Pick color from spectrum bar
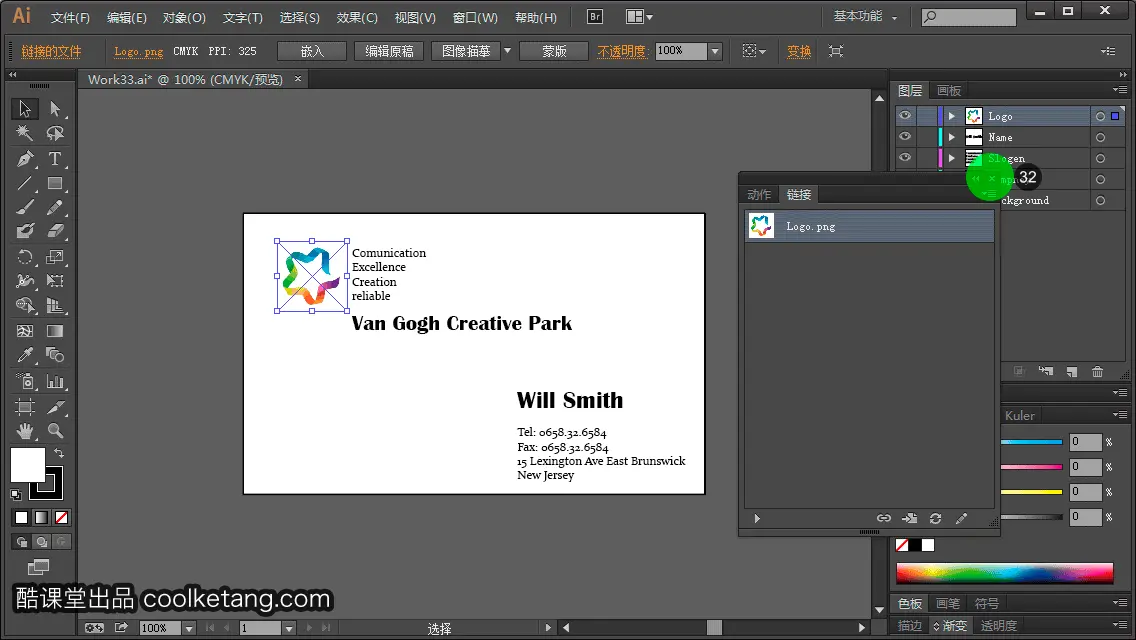This screenshot has height=640, width=1136. [x=1004, y=573]
